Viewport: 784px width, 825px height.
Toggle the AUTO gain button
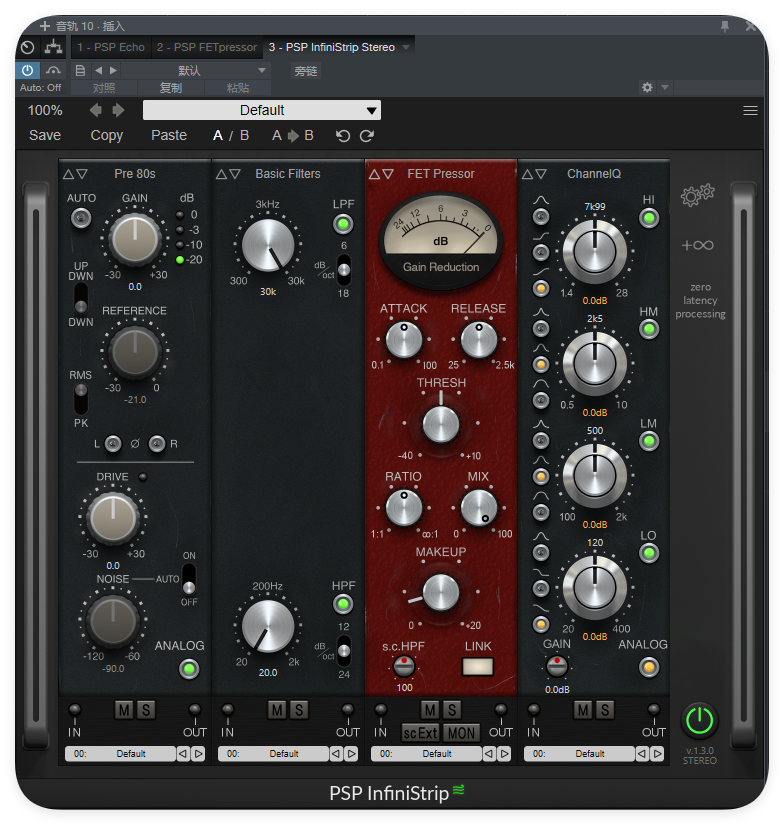point(81,217)
